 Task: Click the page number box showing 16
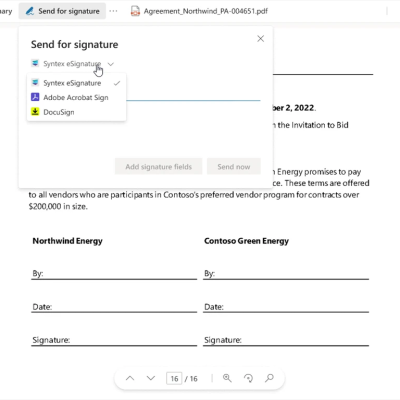click(x=174, y=379)
